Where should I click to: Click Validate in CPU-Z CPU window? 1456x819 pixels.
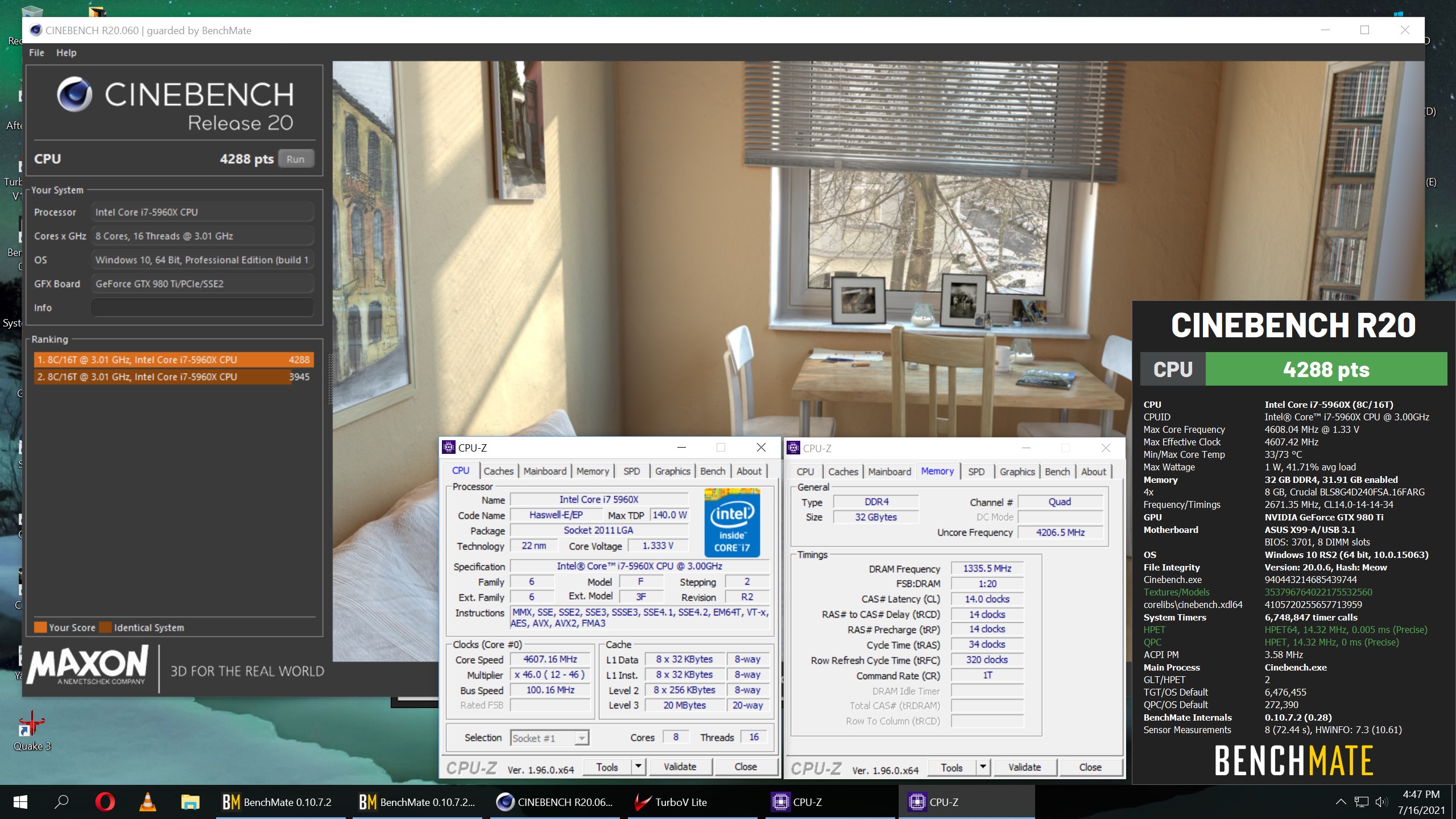[680, 767]
